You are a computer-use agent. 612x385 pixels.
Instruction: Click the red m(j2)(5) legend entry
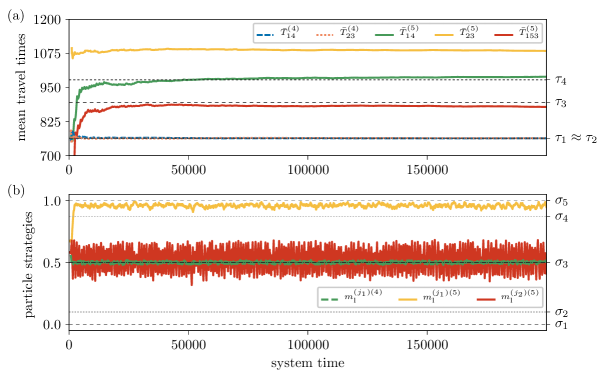[508, 298]
